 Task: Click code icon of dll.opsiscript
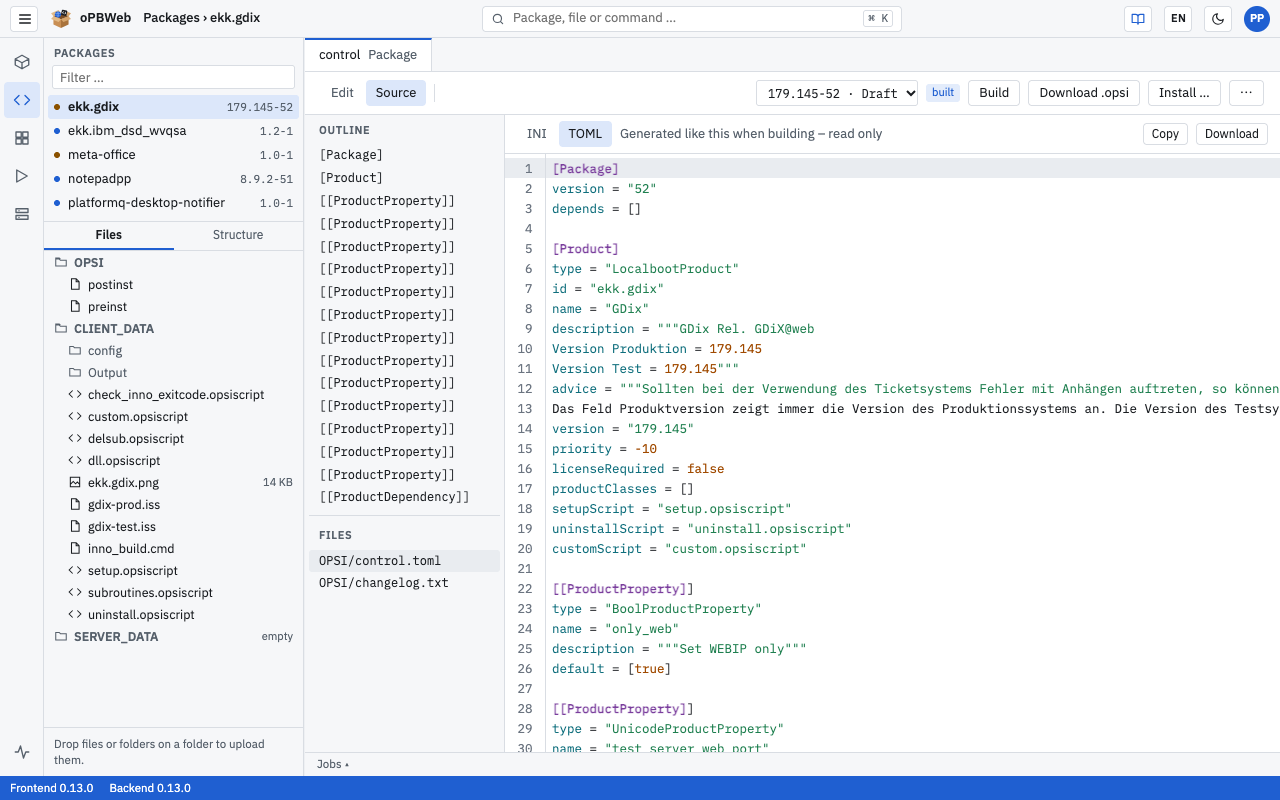pyautogui.click(x=75, y=461)
